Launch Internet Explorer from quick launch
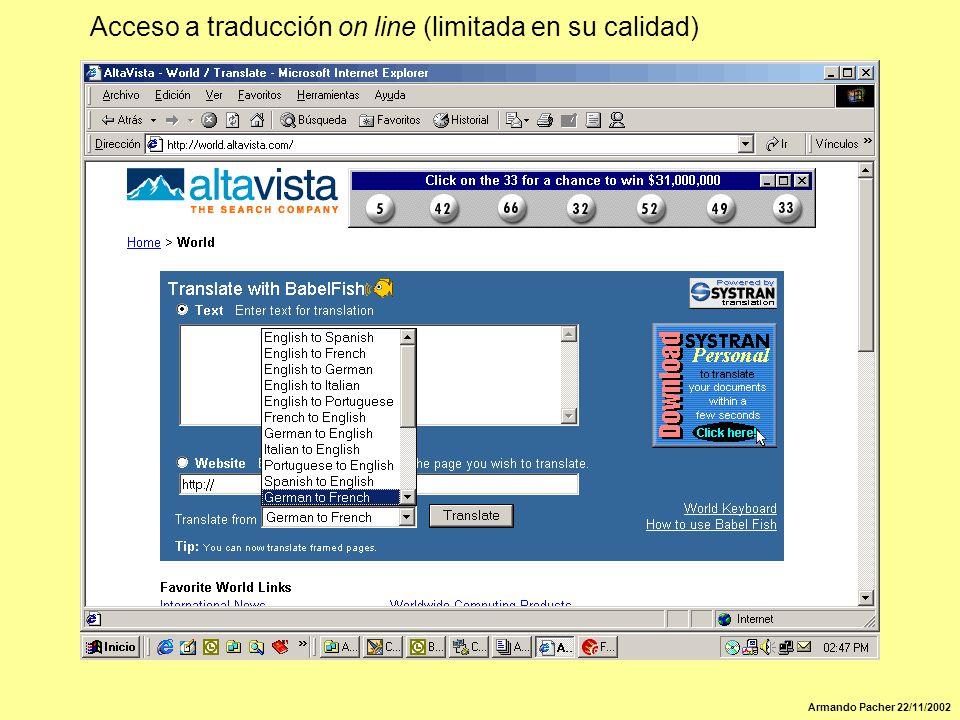The image size is (960, 720). [165, 647]
